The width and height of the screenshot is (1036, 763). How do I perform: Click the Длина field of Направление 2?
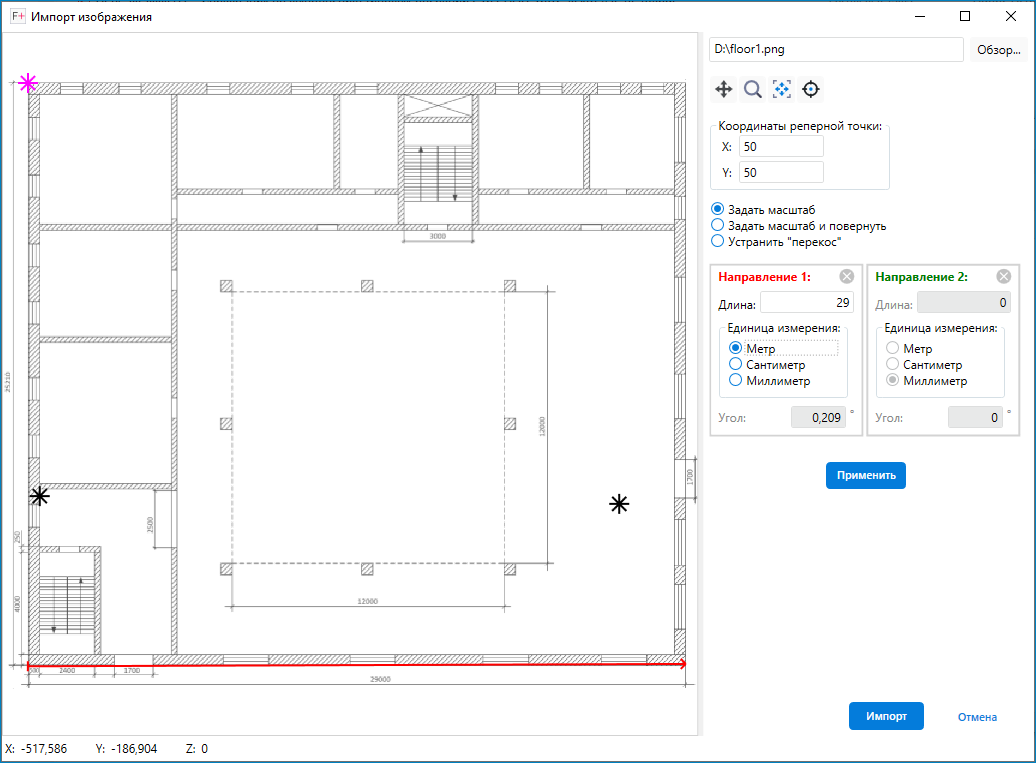tap(964, 303)
